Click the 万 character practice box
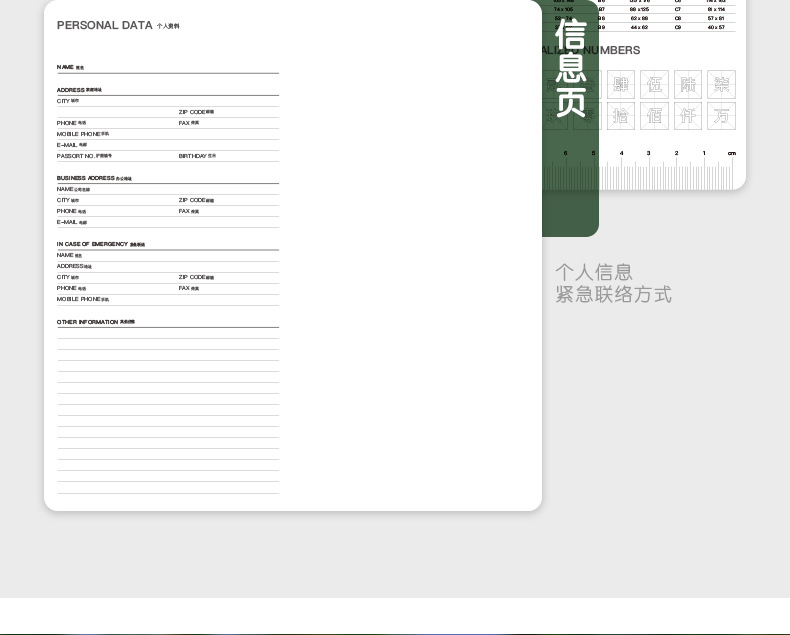Screen dimensions: 790x635 click(x=721, y=116)
